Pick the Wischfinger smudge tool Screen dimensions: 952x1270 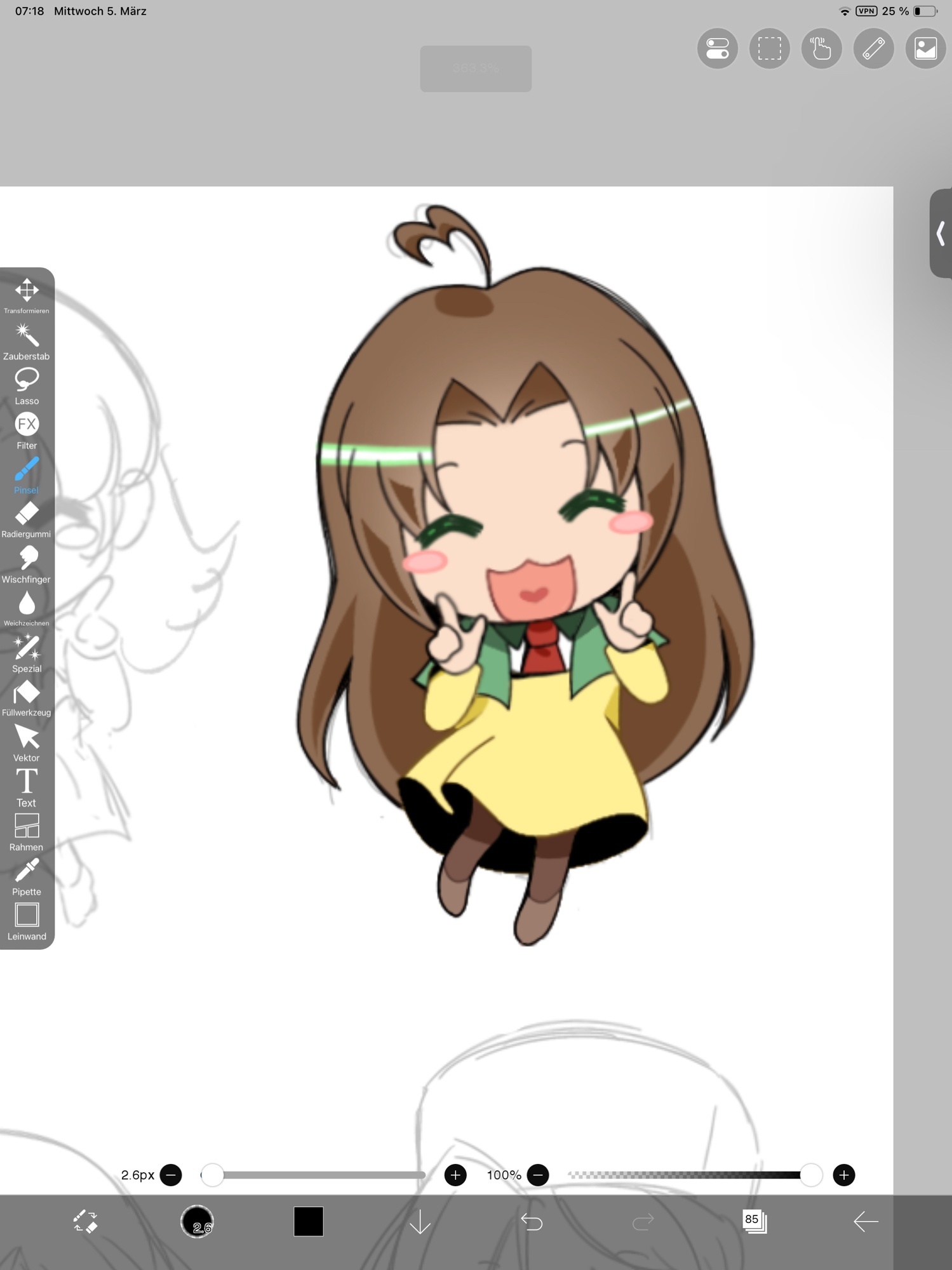point(27,563)
